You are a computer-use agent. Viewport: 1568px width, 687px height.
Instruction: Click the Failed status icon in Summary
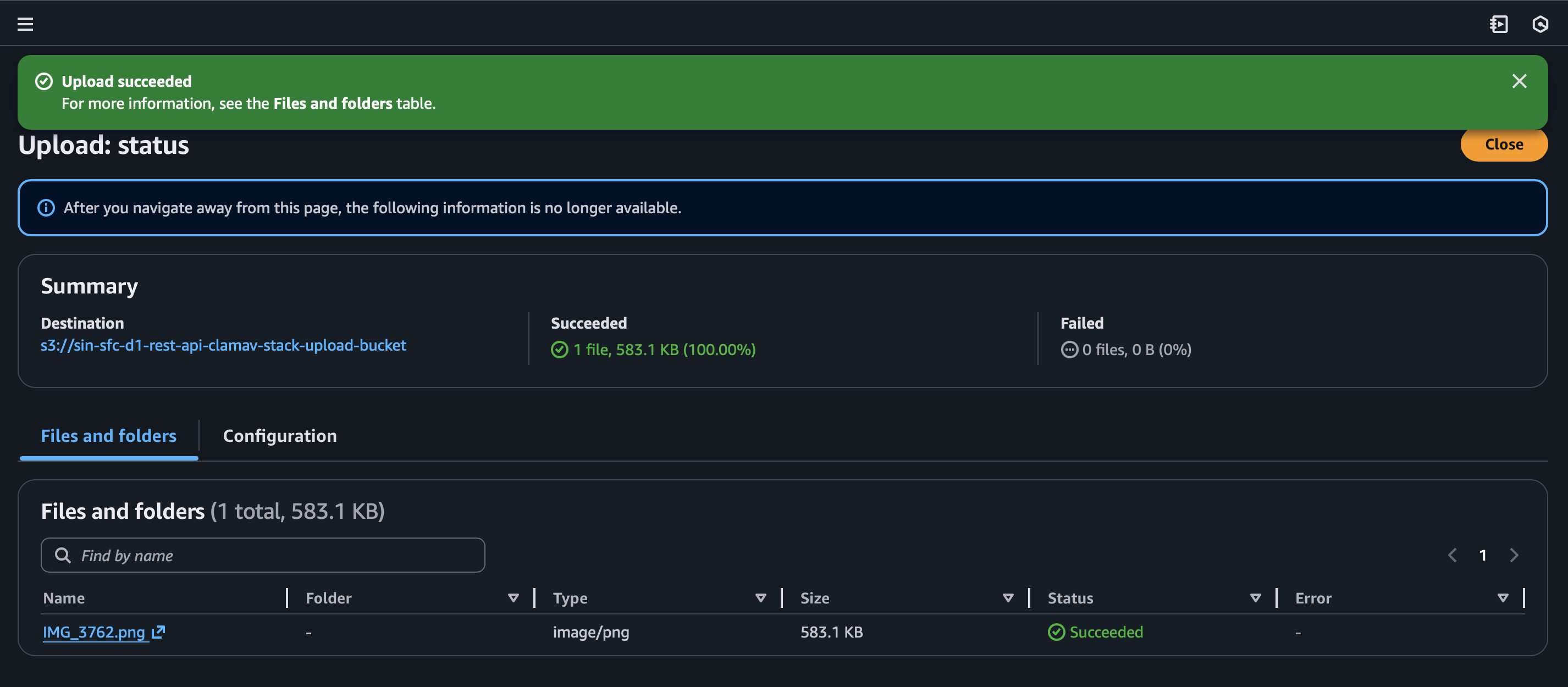(1069, 350)
